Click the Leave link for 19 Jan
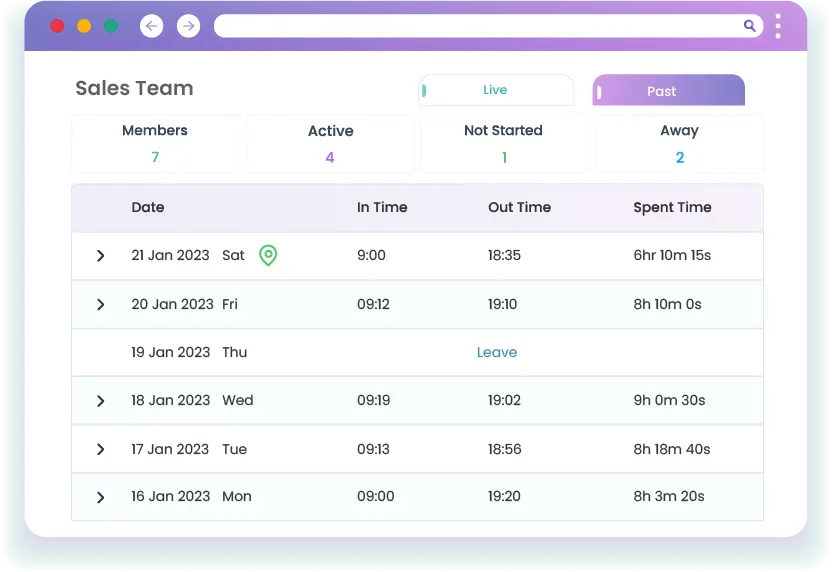 tap(497, 352)
